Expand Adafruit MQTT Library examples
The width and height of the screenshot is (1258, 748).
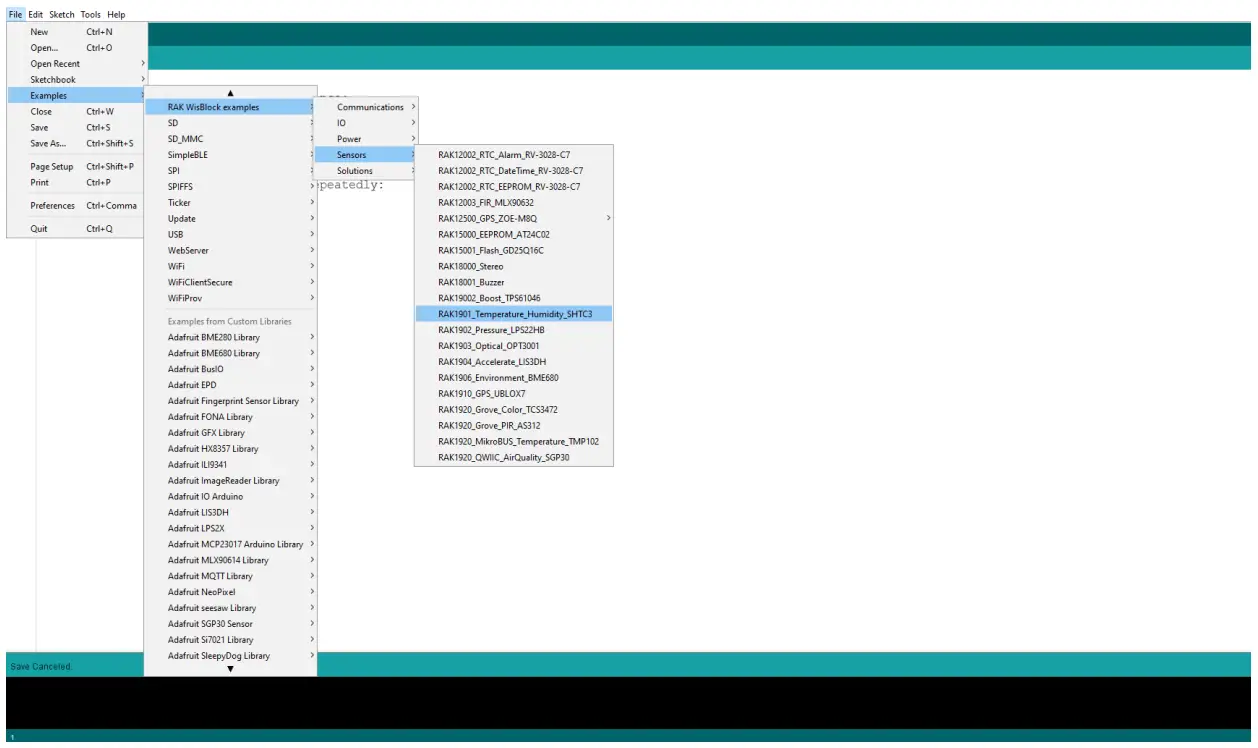coord(231,576)
